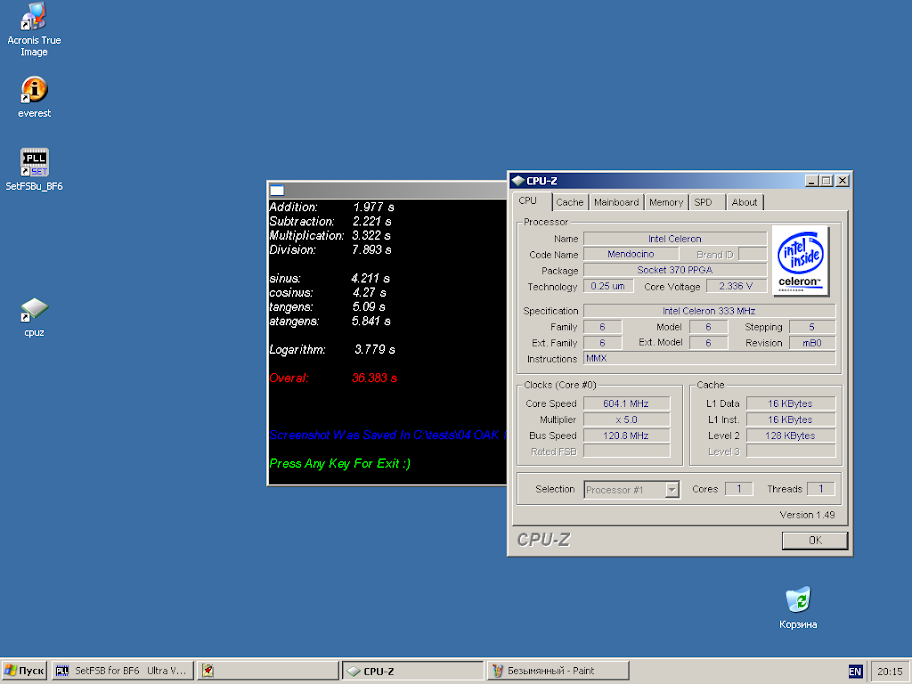Image resolution: width=912 pixels, height=684 pixels.
Task: Click the L1 Inst. 16 KBytes value
Action: (x=790, y=419)
